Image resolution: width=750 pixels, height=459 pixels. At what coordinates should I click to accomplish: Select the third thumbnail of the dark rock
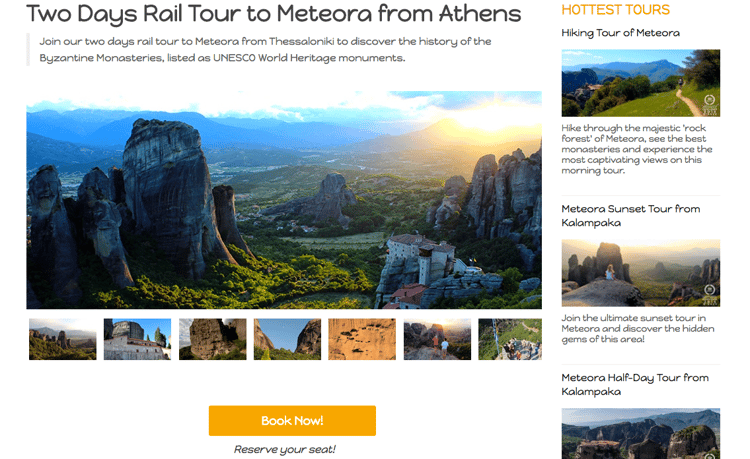(212, 339)
